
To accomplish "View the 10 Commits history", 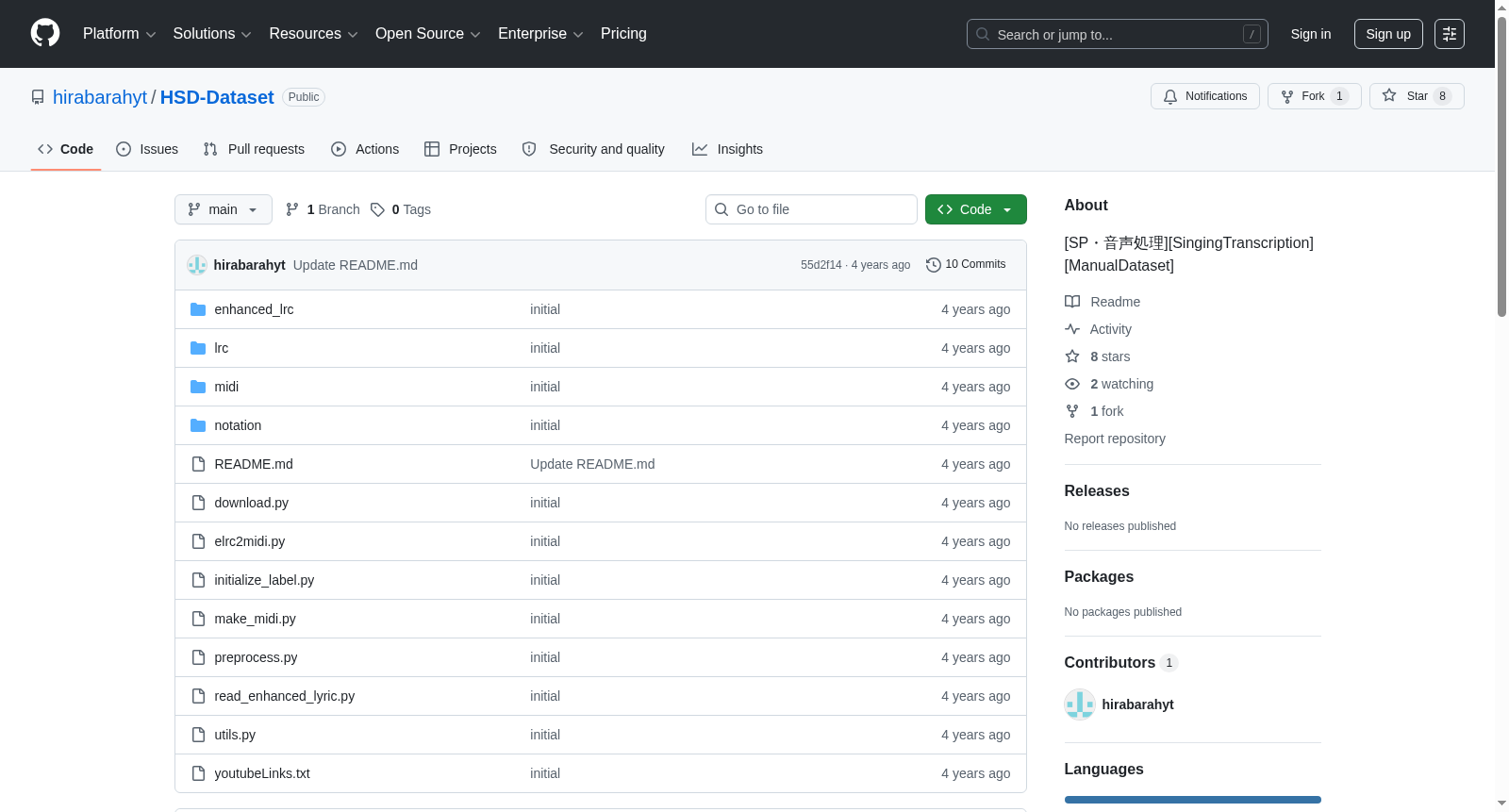I will [966, 265].
